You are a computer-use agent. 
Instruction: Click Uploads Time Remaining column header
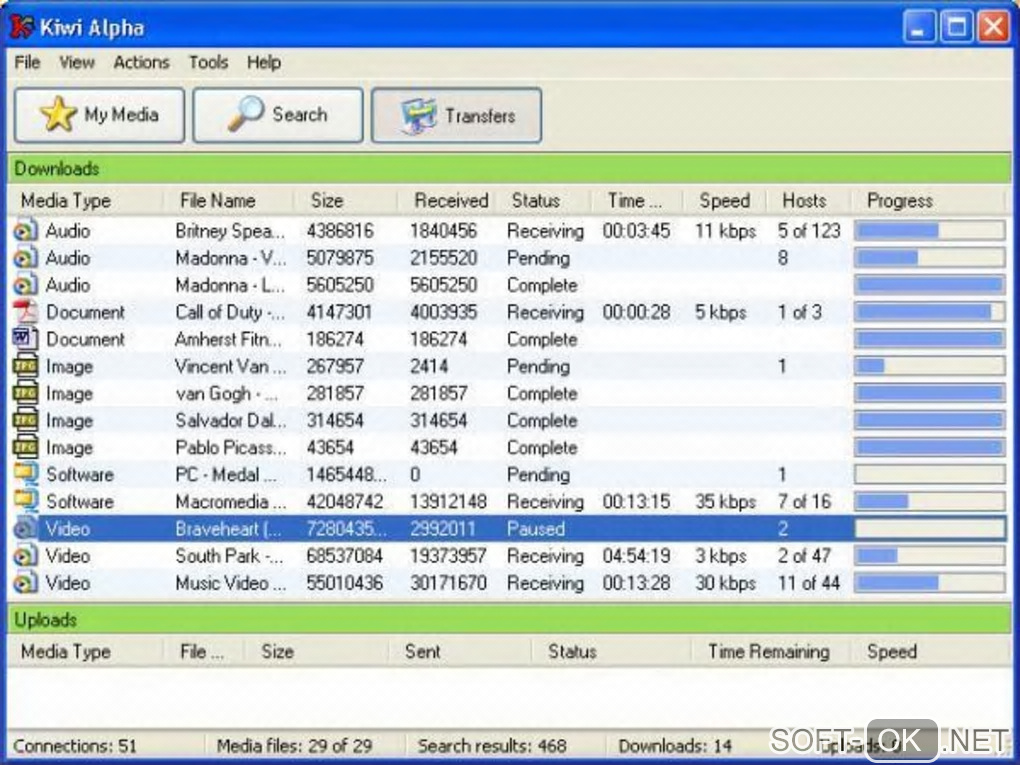click(x=769, y=652)
